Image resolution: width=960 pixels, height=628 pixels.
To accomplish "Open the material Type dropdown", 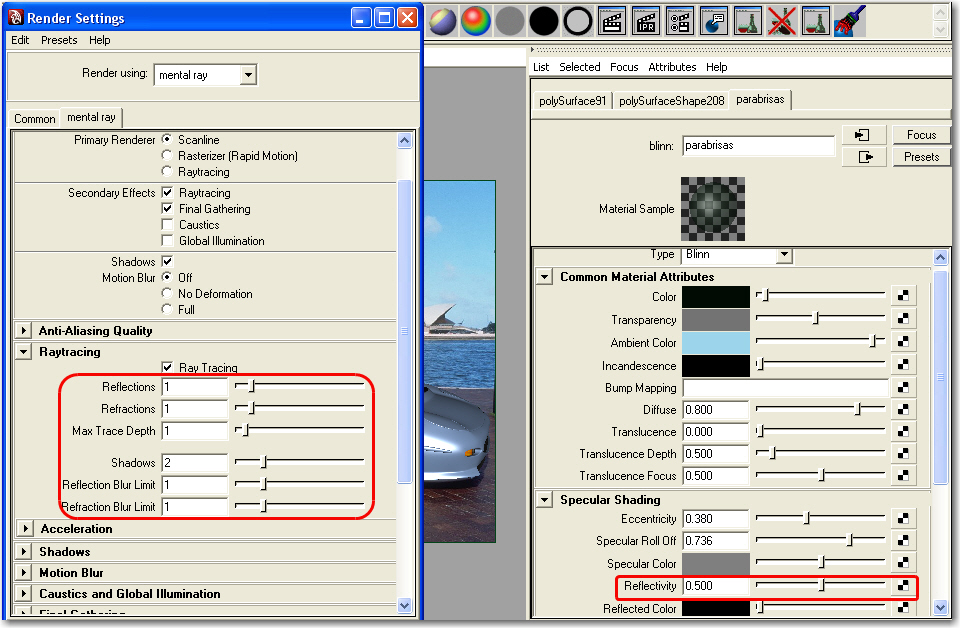I will [x=784, y=255].
